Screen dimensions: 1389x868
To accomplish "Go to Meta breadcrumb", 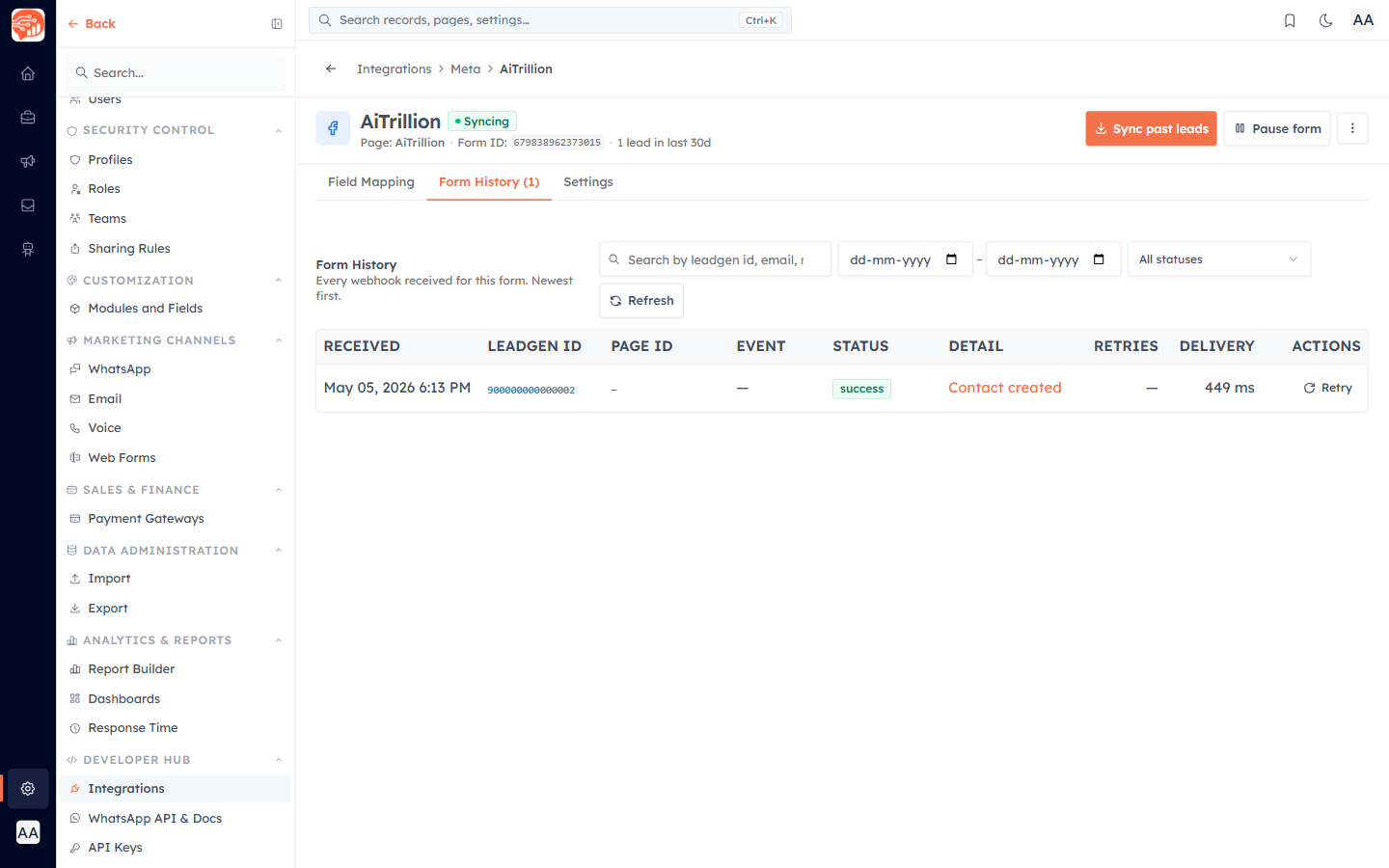I will [x=466, y=69].
